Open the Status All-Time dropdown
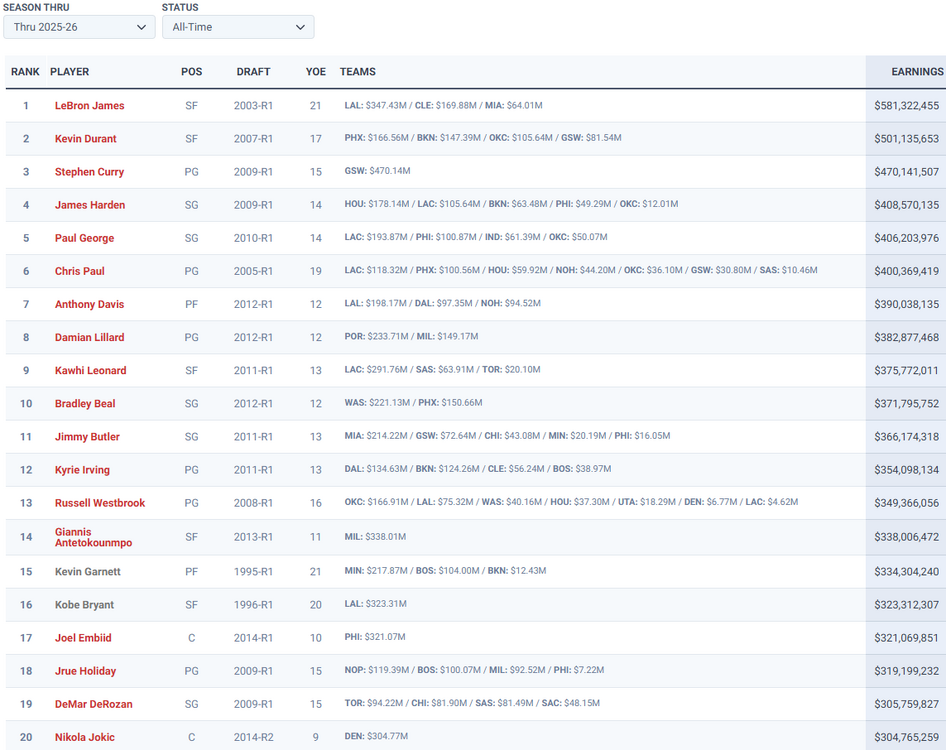 point(238,27)
